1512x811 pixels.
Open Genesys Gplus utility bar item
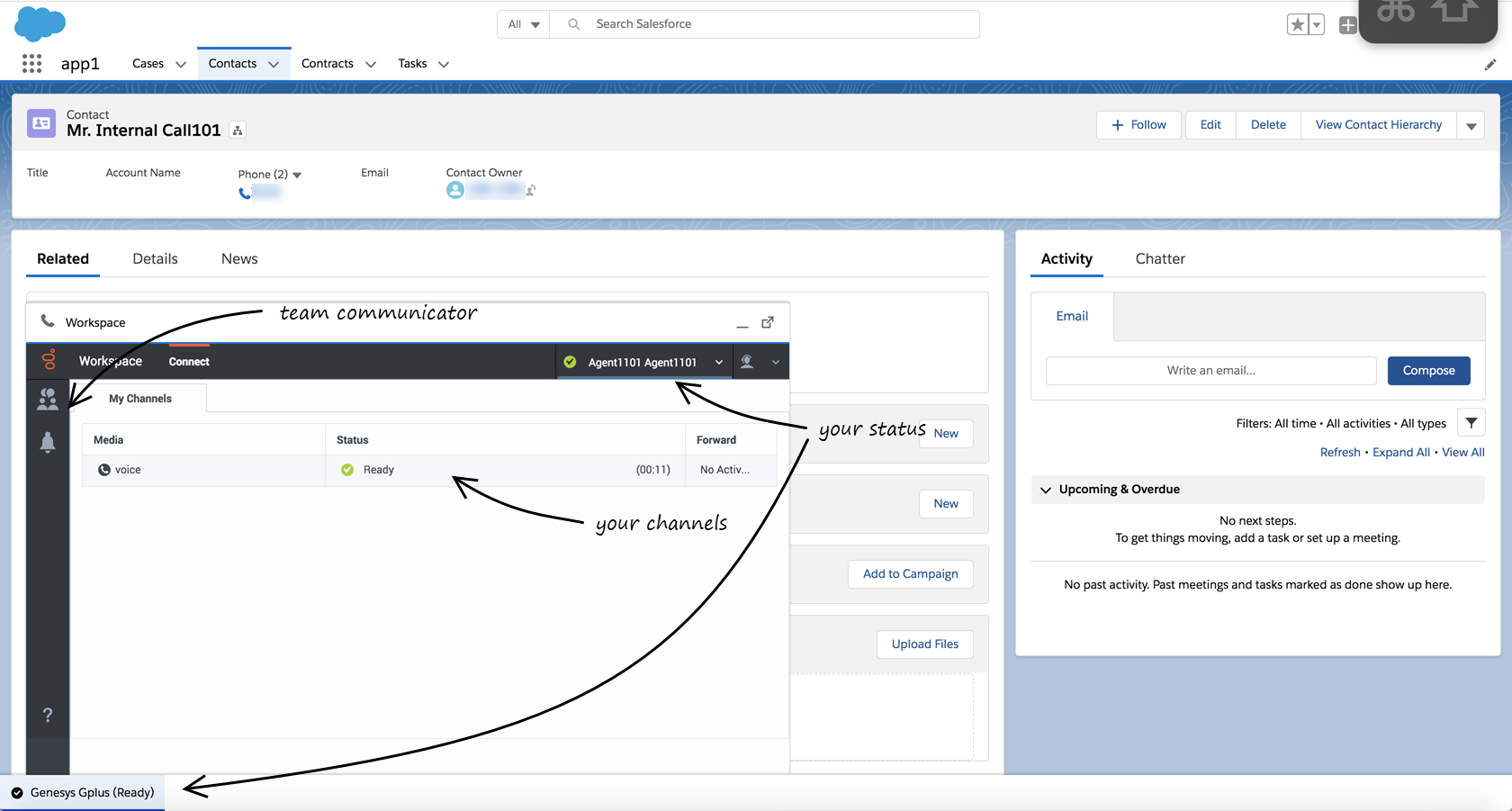pyautogui.click(x=83, y=793)
